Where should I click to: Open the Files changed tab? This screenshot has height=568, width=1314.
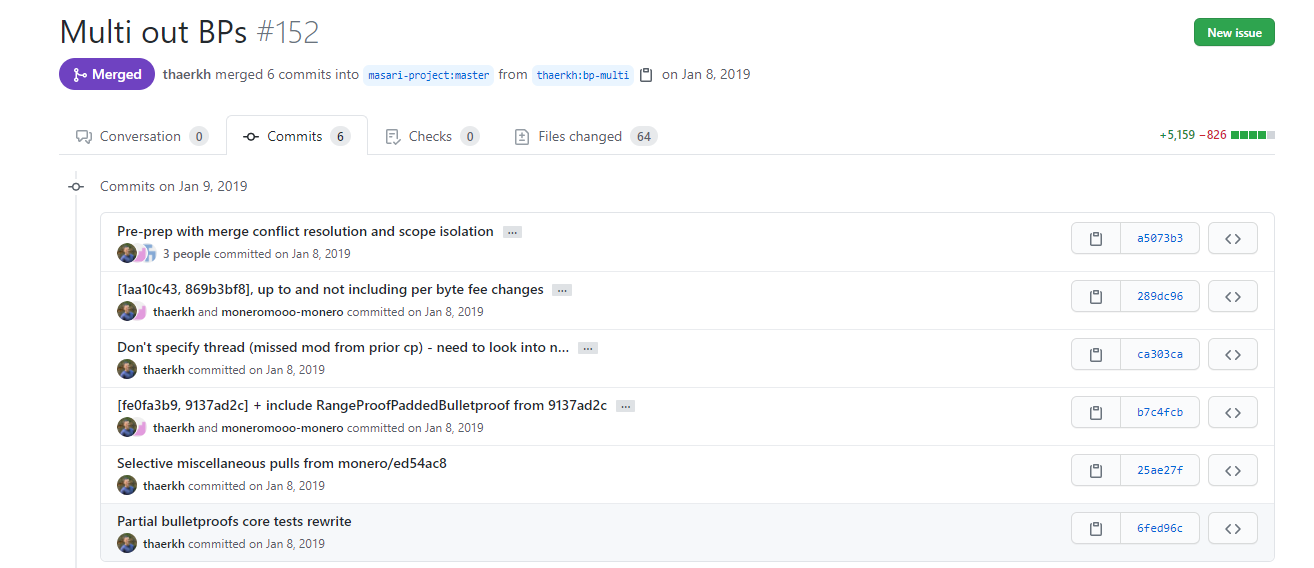[586, 136]
